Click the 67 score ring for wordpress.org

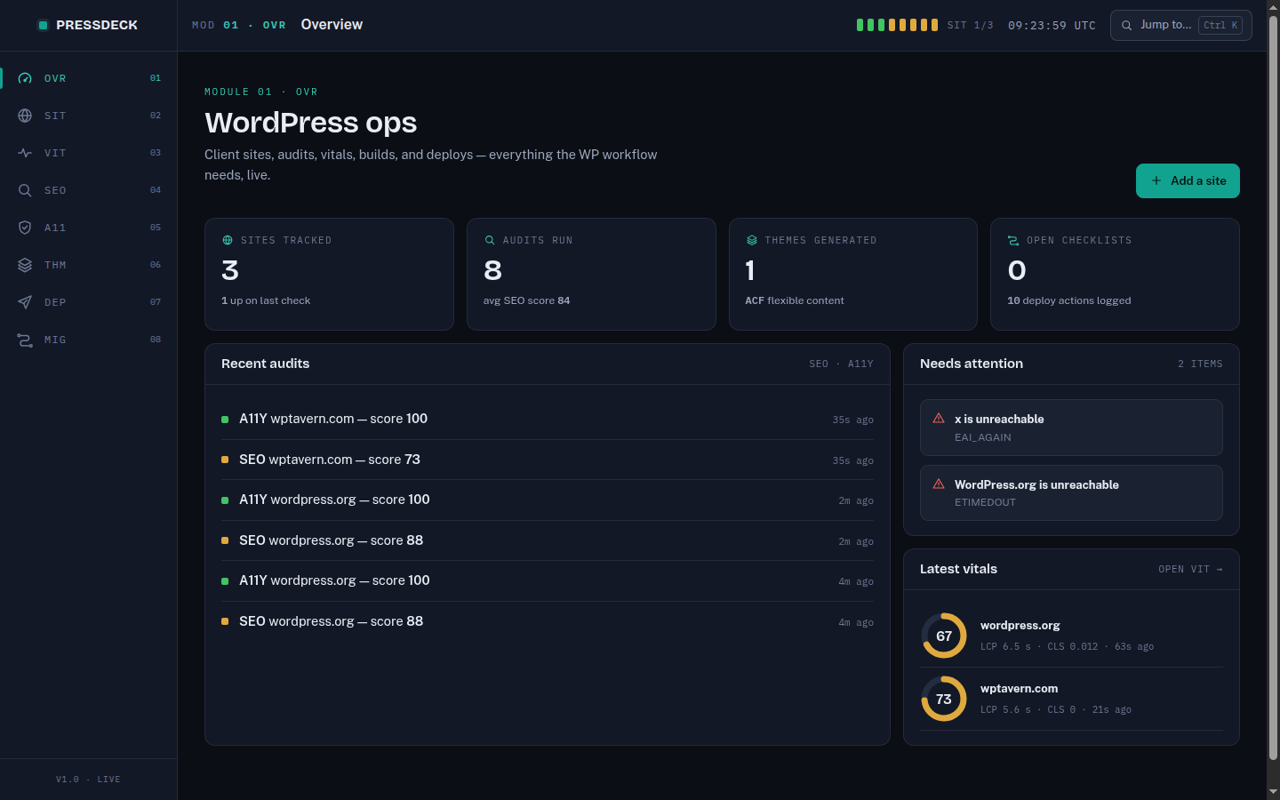[x=944, y=636]
